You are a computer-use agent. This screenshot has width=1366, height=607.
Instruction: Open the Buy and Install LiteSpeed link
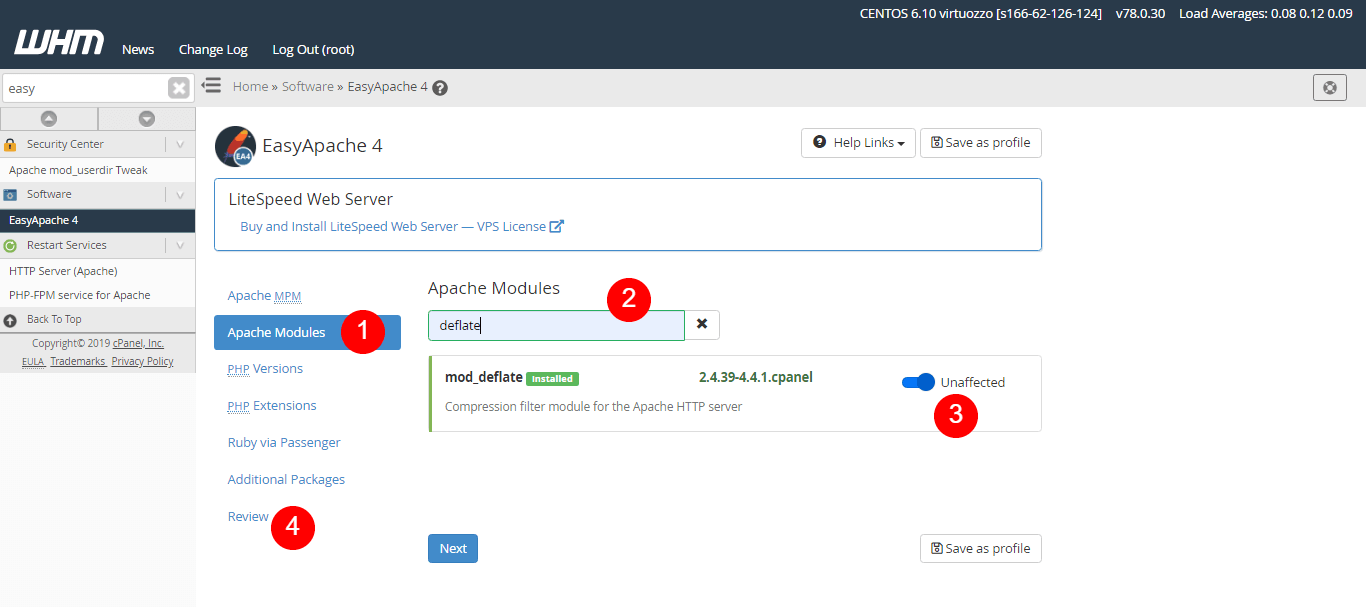(402, 227)
